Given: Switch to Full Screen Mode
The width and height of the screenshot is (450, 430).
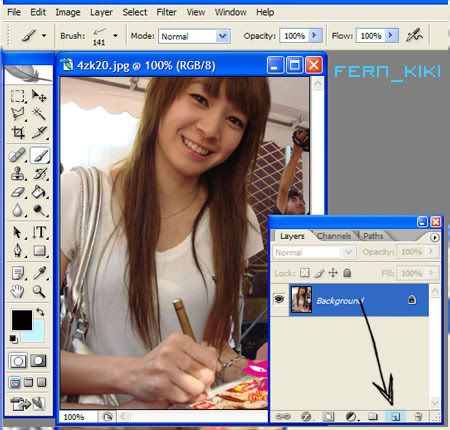Looking at the screenshot, I should pos(41,382).
